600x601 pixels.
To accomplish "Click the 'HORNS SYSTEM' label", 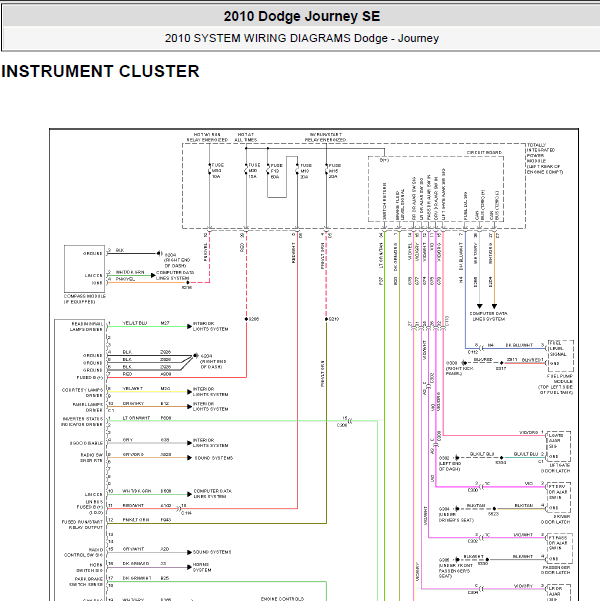I will (x=202, y=567).
